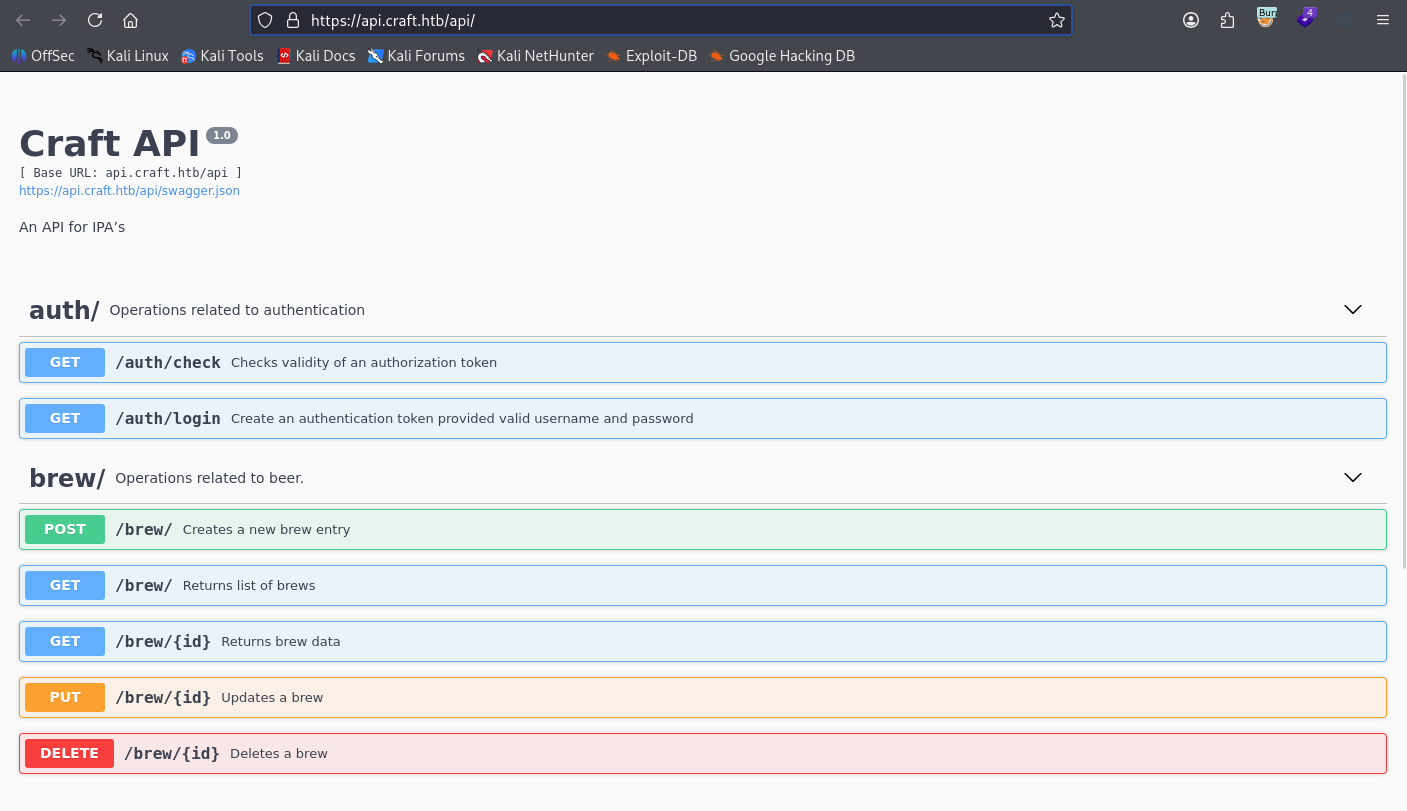This screenshot has height=811, width=1407.
Task: Click the Craft API title
Action: click(x=110, y=143)
